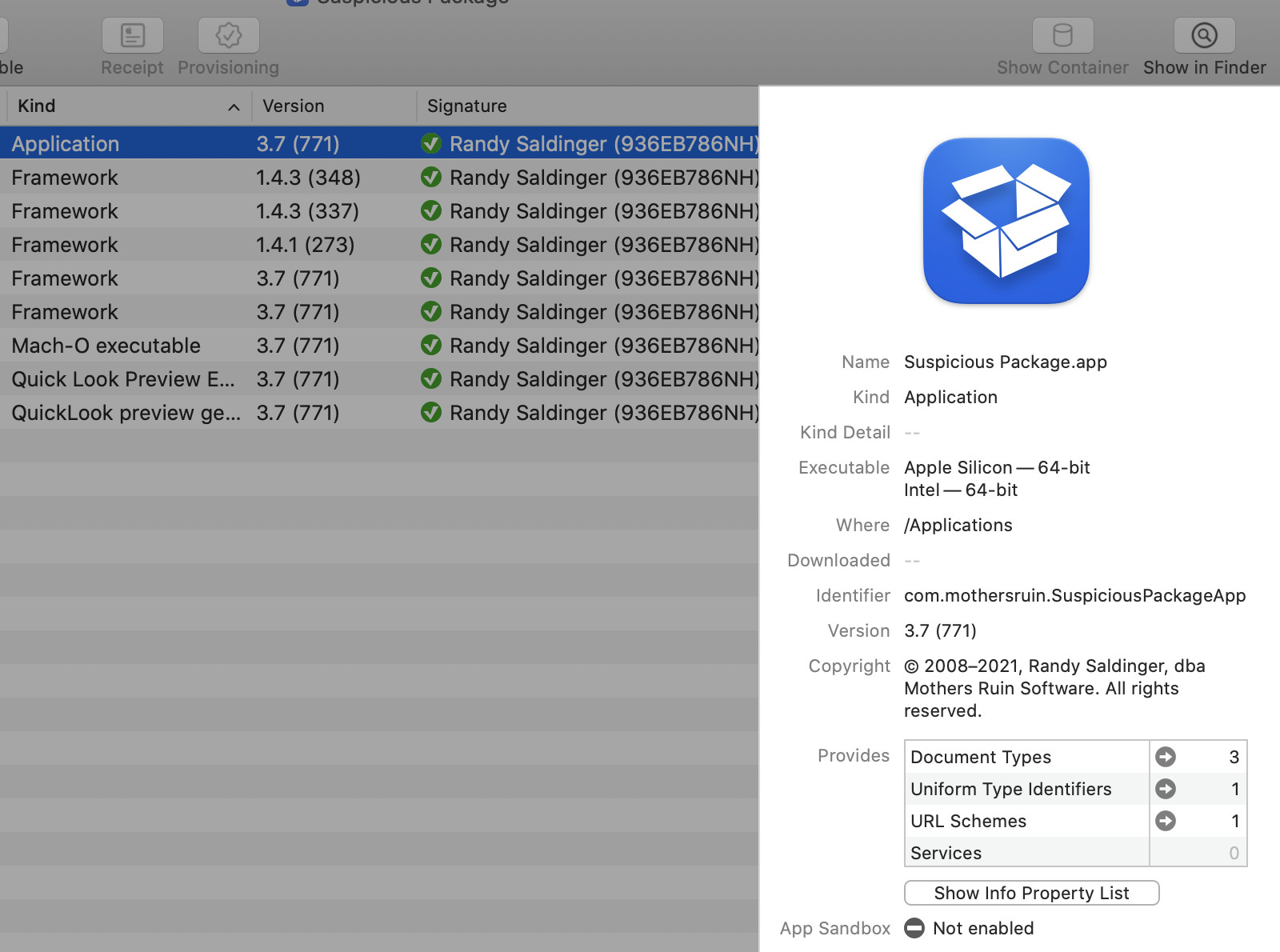Screen dimensions: 1280x952
Task: Click the Intel — 64-bit text
Action: coord(960,490)
